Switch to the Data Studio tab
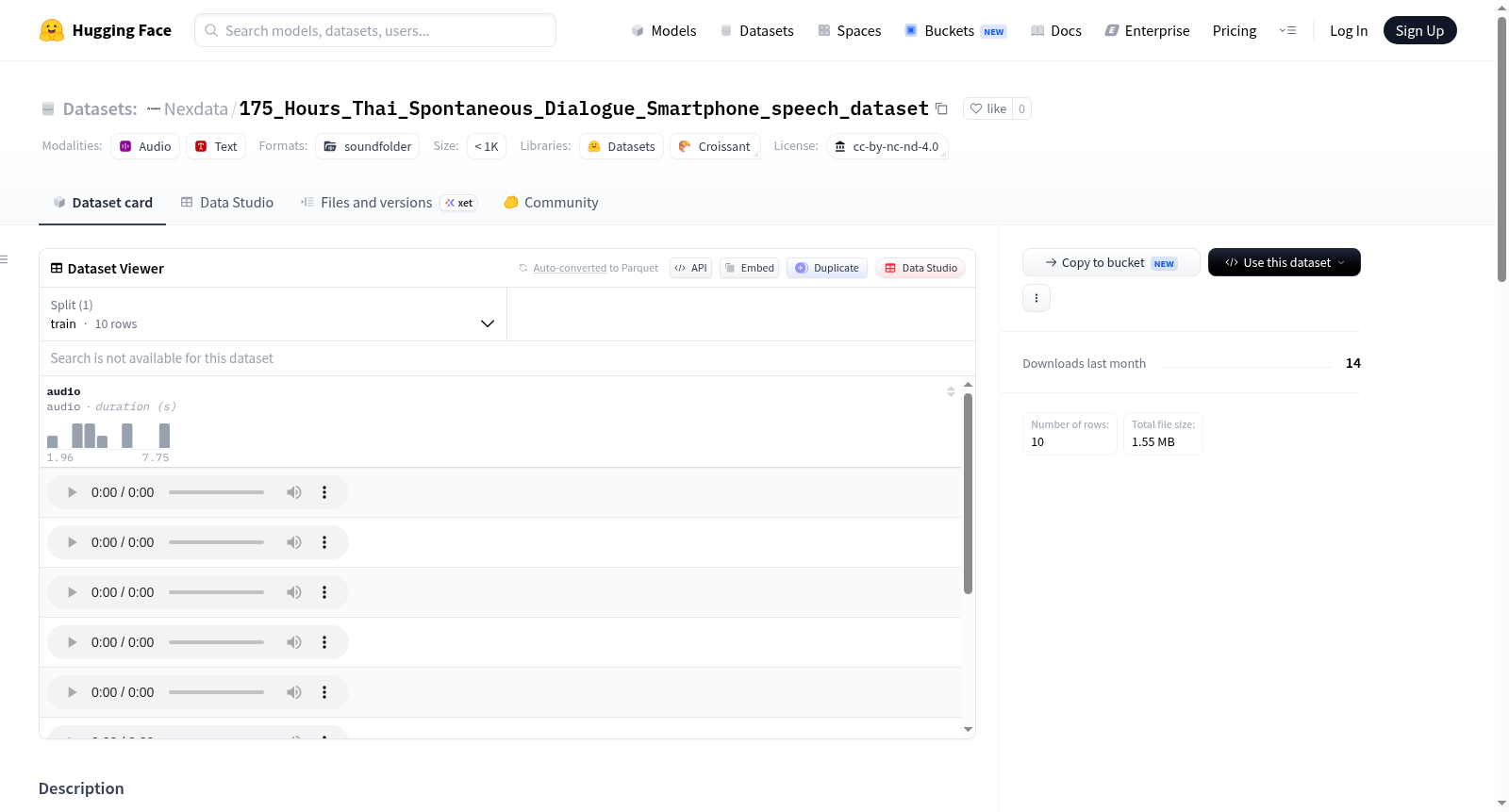The image size is (1509, 812). tap(227, 203)
